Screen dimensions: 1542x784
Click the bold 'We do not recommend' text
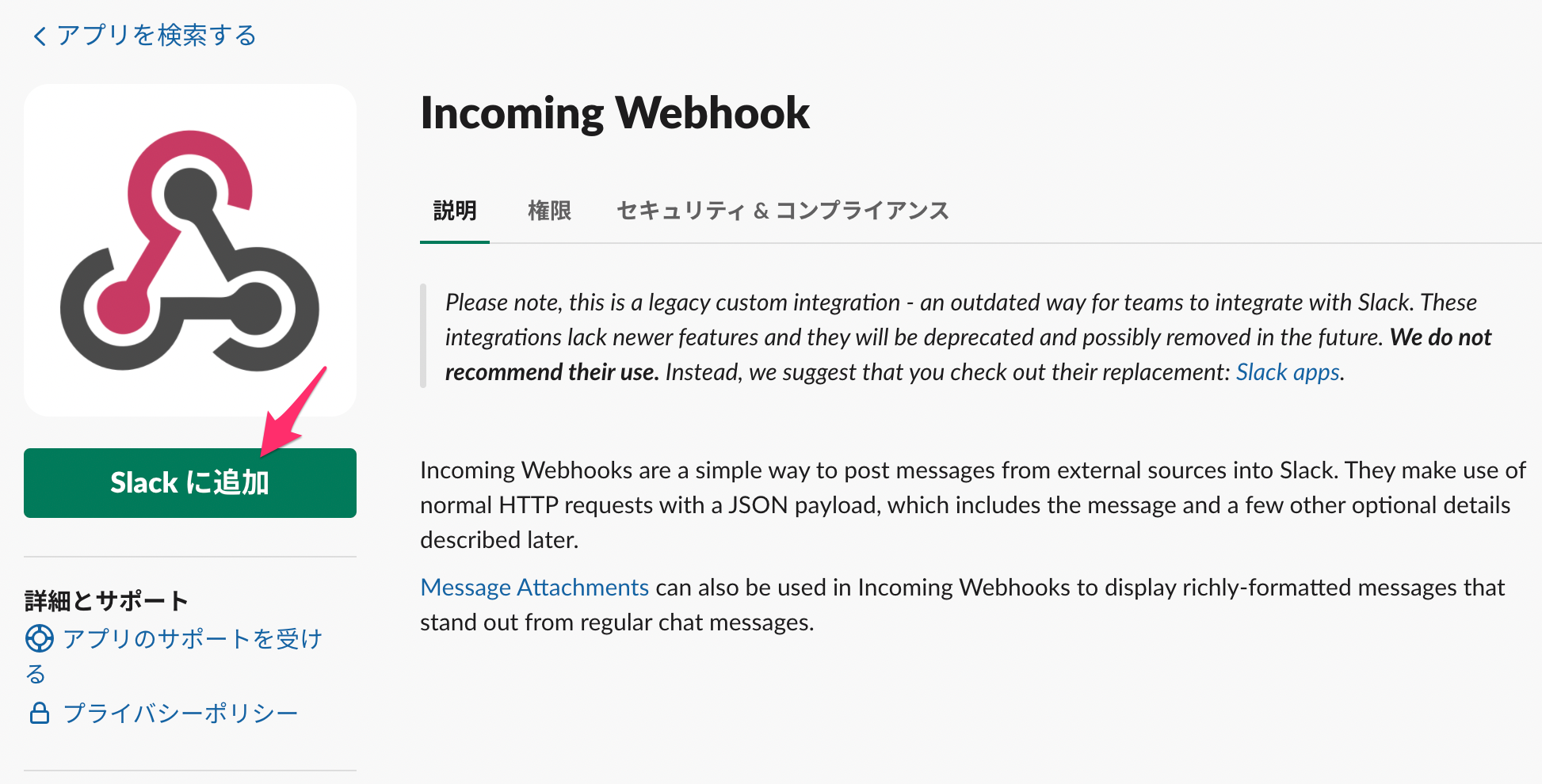[968, 355]
